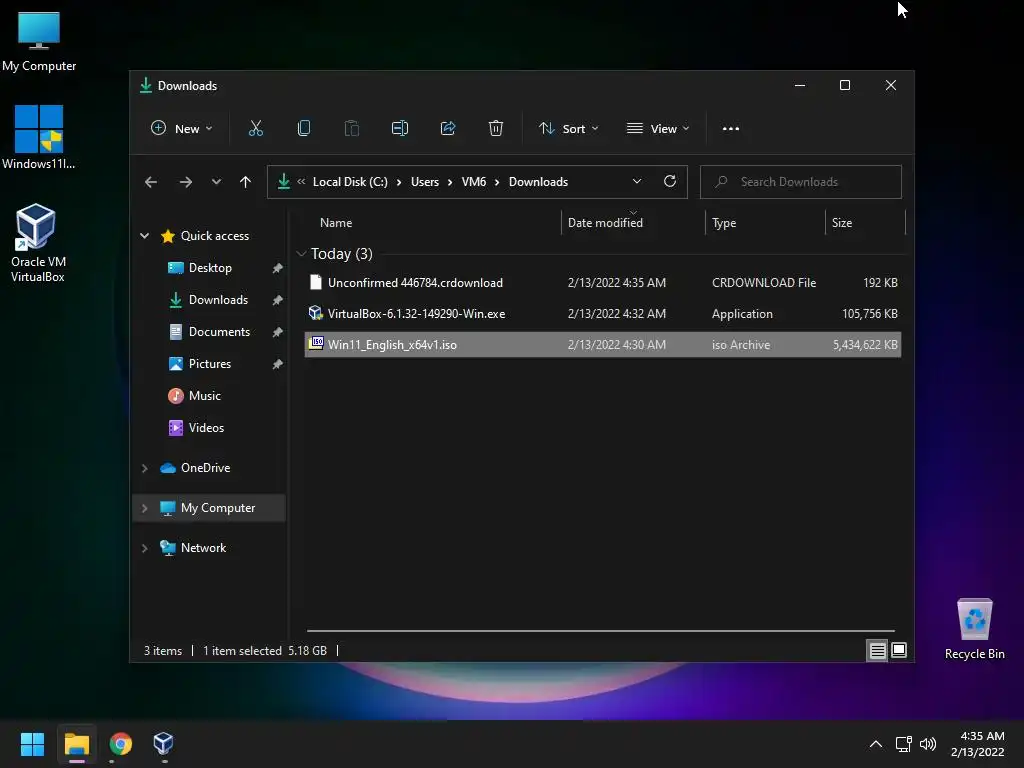
Task: Click the Delete trash can icon
Action: [496, 129]
